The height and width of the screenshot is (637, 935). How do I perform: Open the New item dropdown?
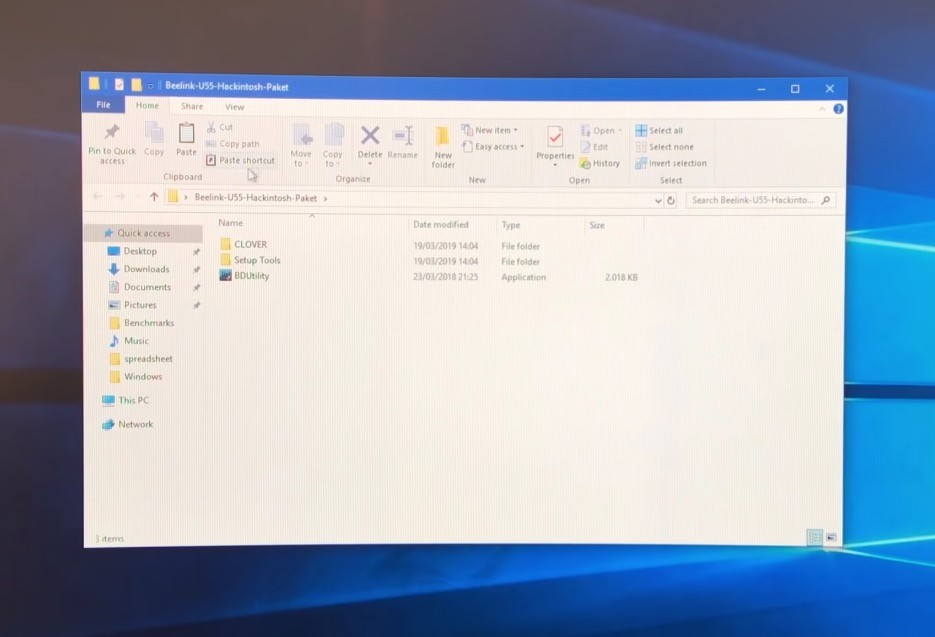(x=490, y=130)
